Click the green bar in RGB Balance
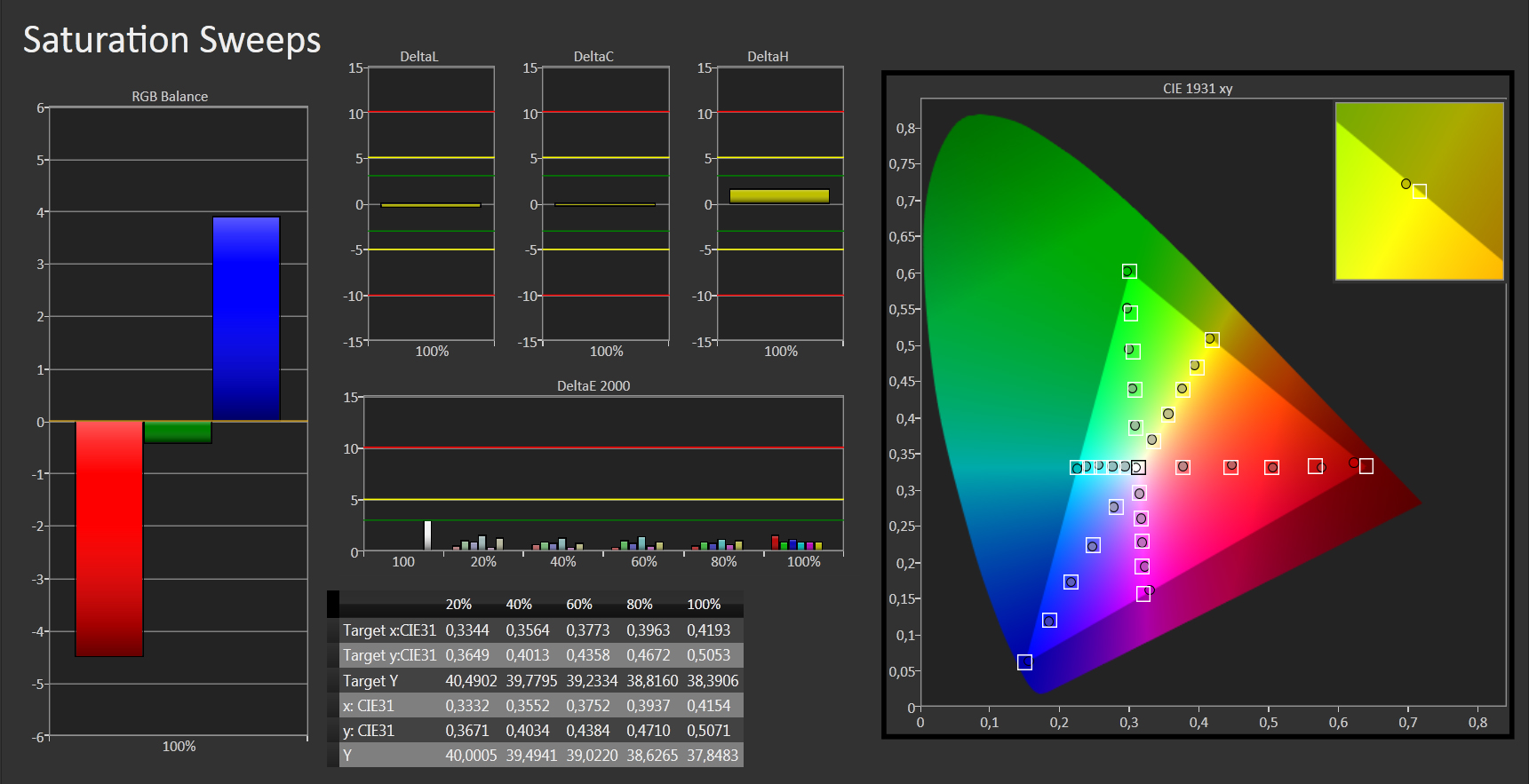 pos(178,432)
